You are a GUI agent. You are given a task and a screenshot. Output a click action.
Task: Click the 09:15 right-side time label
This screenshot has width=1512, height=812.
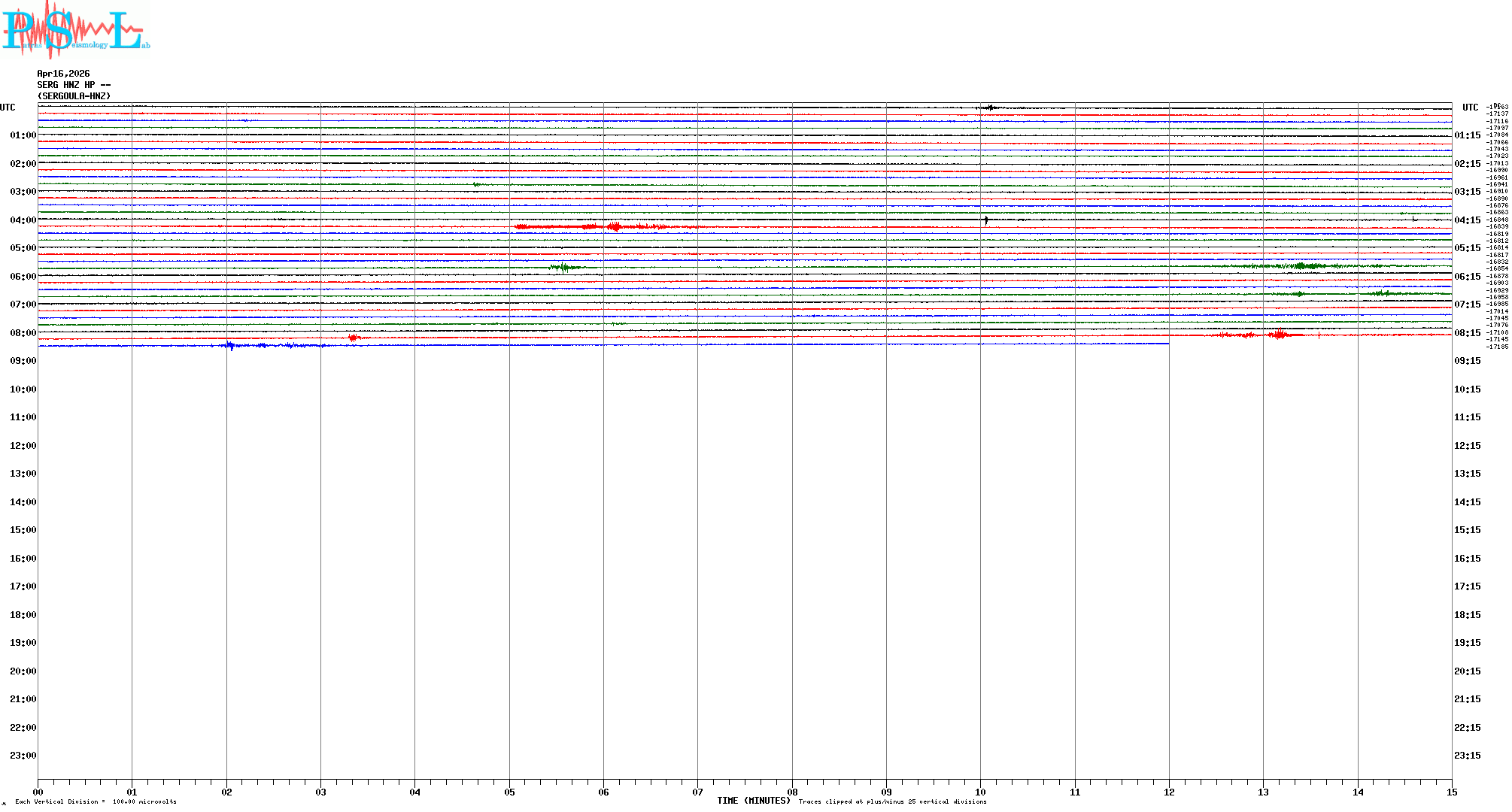(x=1467, y=361)
